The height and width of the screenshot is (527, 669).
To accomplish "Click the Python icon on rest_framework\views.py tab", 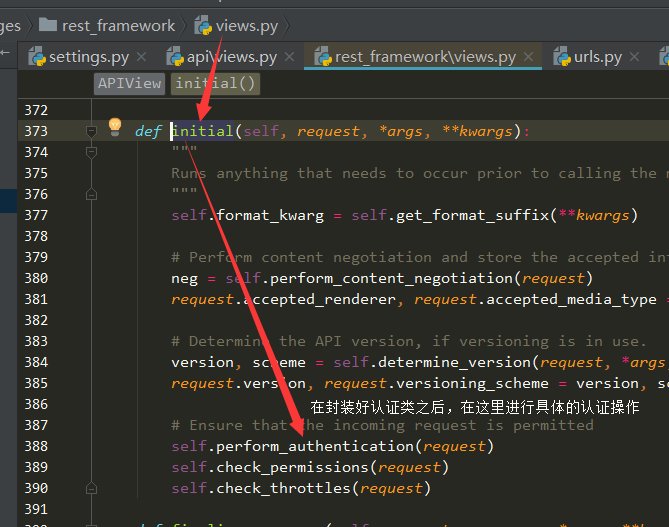I will 323,56.
